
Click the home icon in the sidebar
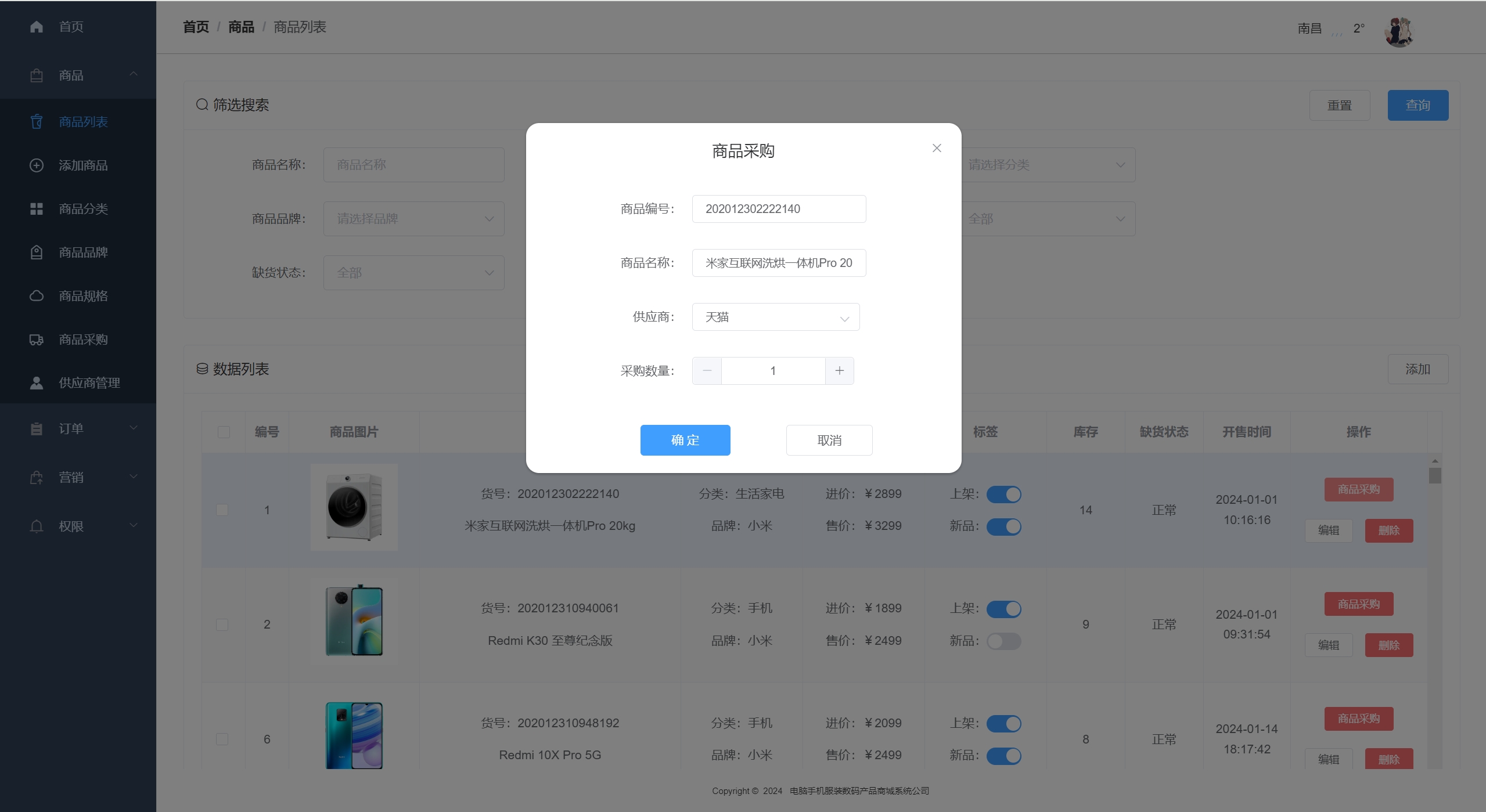click(36, 27)
